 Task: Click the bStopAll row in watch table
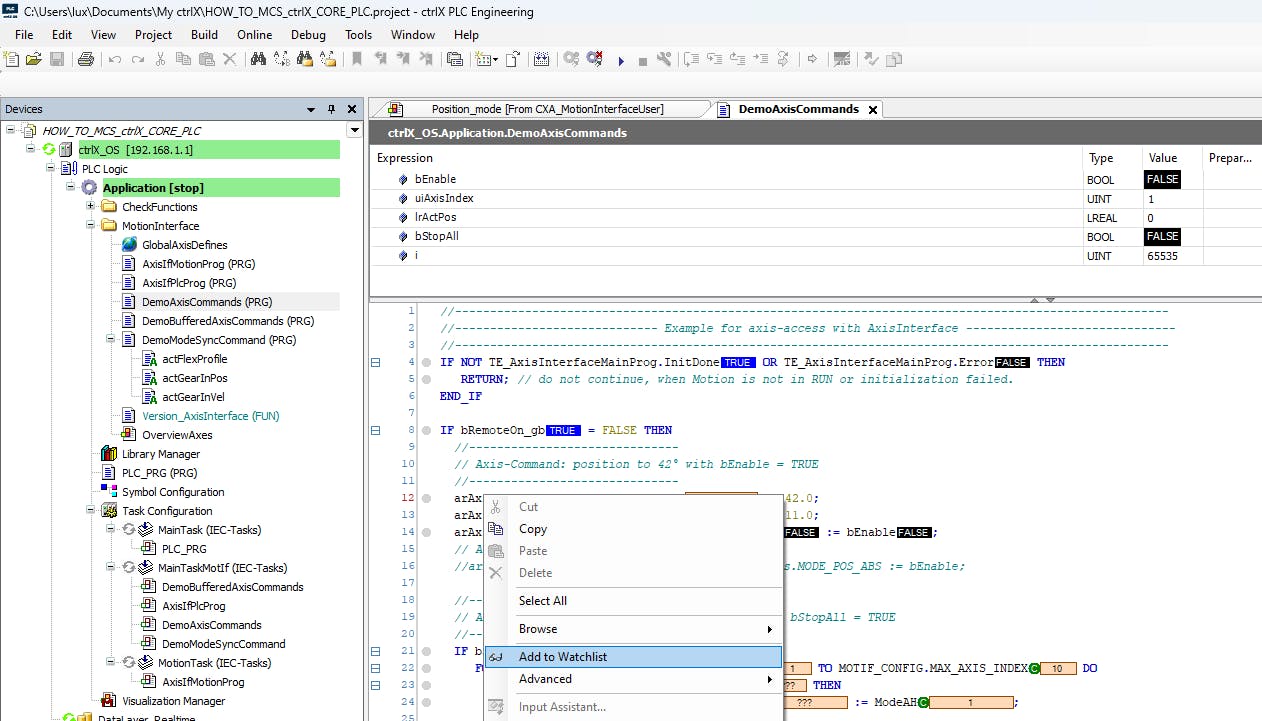(815, 236)
